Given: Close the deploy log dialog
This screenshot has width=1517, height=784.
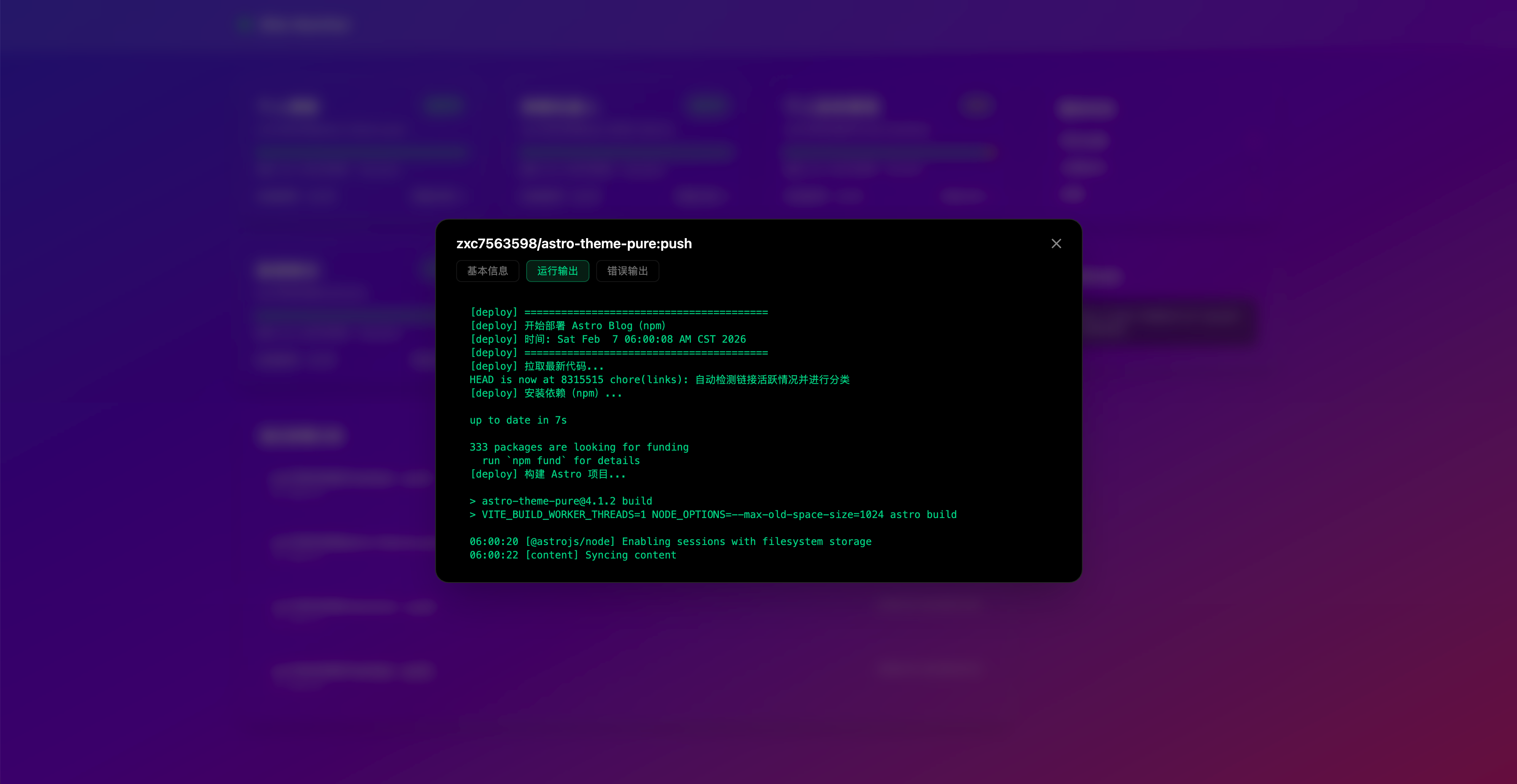Looking at the screenshot, I should 1056,244.
